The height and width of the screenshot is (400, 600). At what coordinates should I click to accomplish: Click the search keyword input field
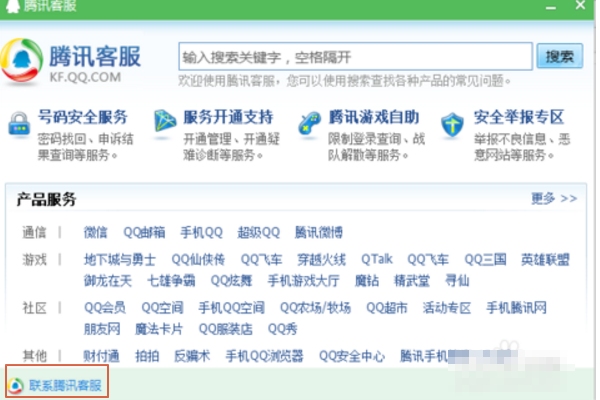(x=355, y=57)
